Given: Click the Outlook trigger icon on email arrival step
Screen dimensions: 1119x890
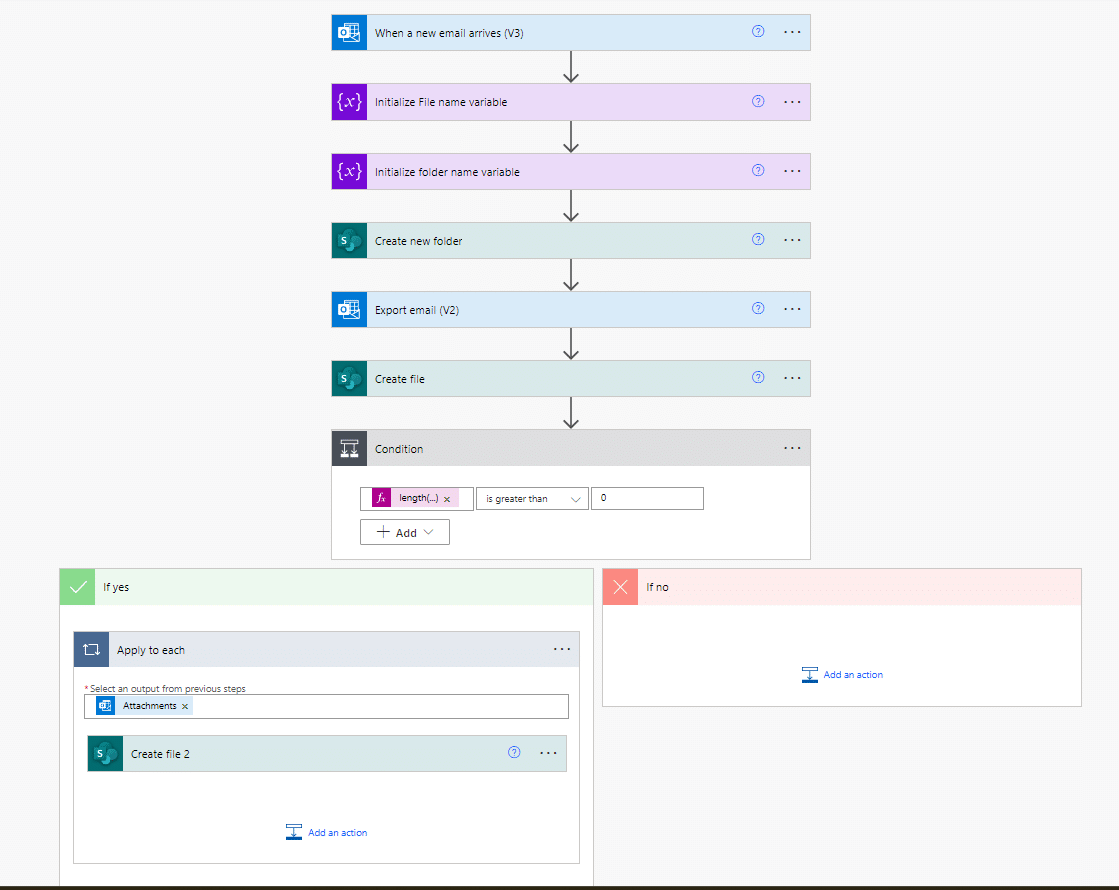Looking at the screenshot, I should [348, 31].
